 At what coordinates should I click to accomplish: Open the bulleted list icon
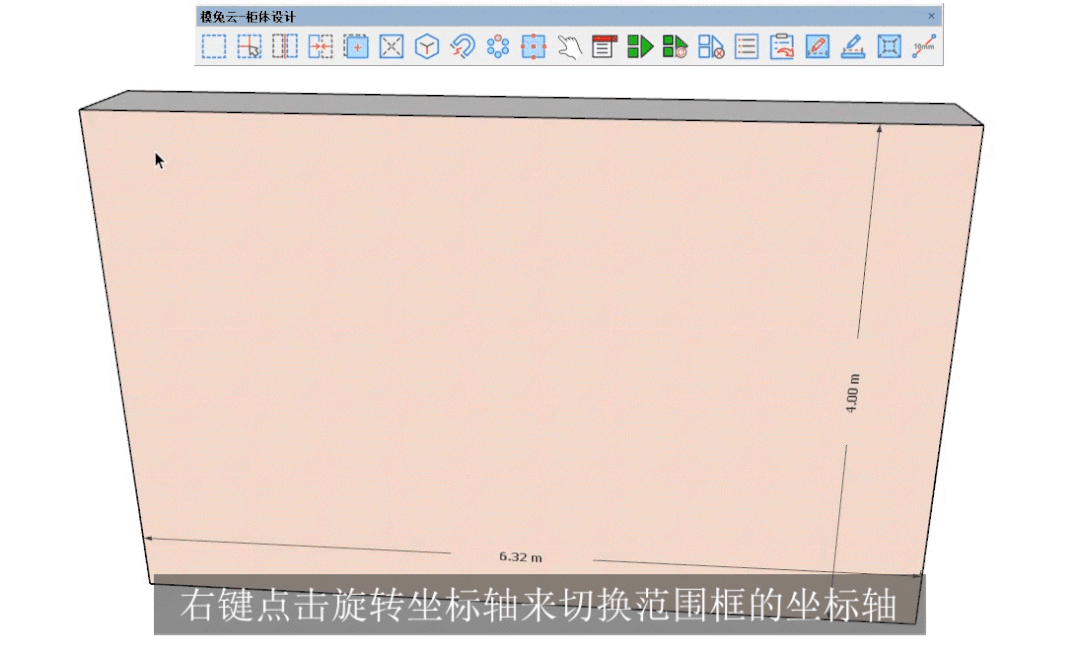point(747,47)
